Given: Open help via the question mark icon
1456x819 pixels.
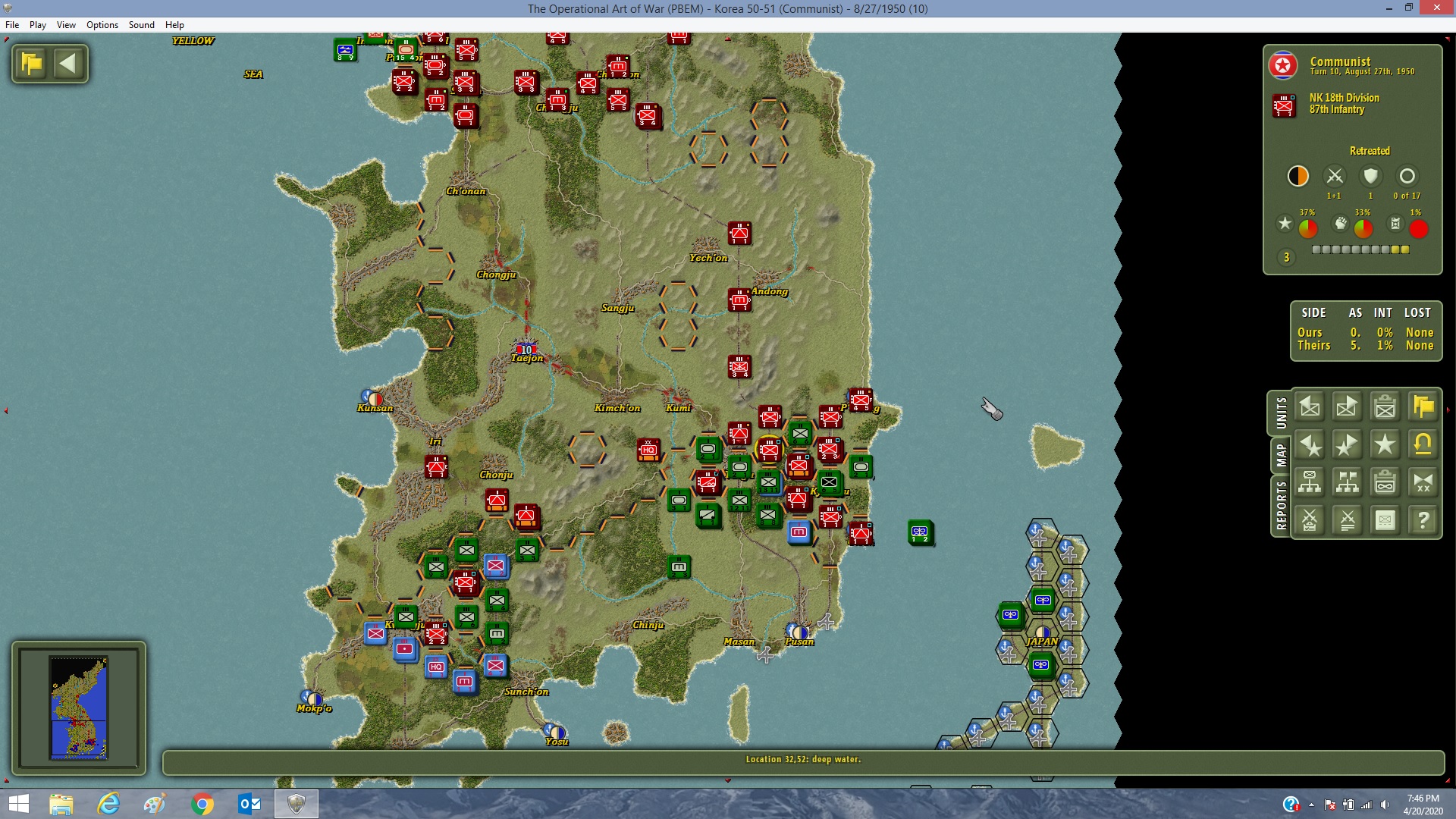Looking at the screenshot, I should pos(1423,520).
